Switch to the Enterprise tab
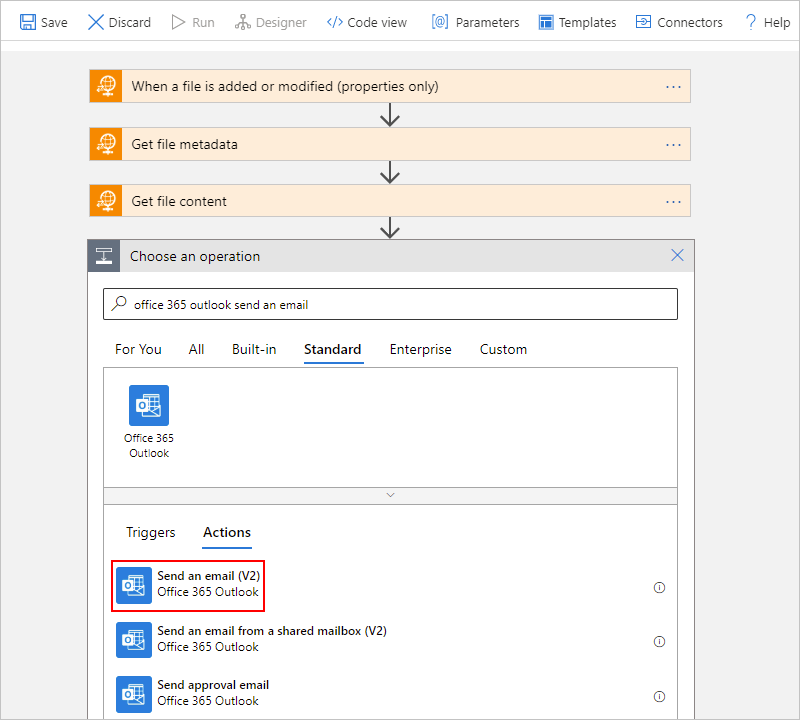The image size is (800, 720). [x=420, y=349]
